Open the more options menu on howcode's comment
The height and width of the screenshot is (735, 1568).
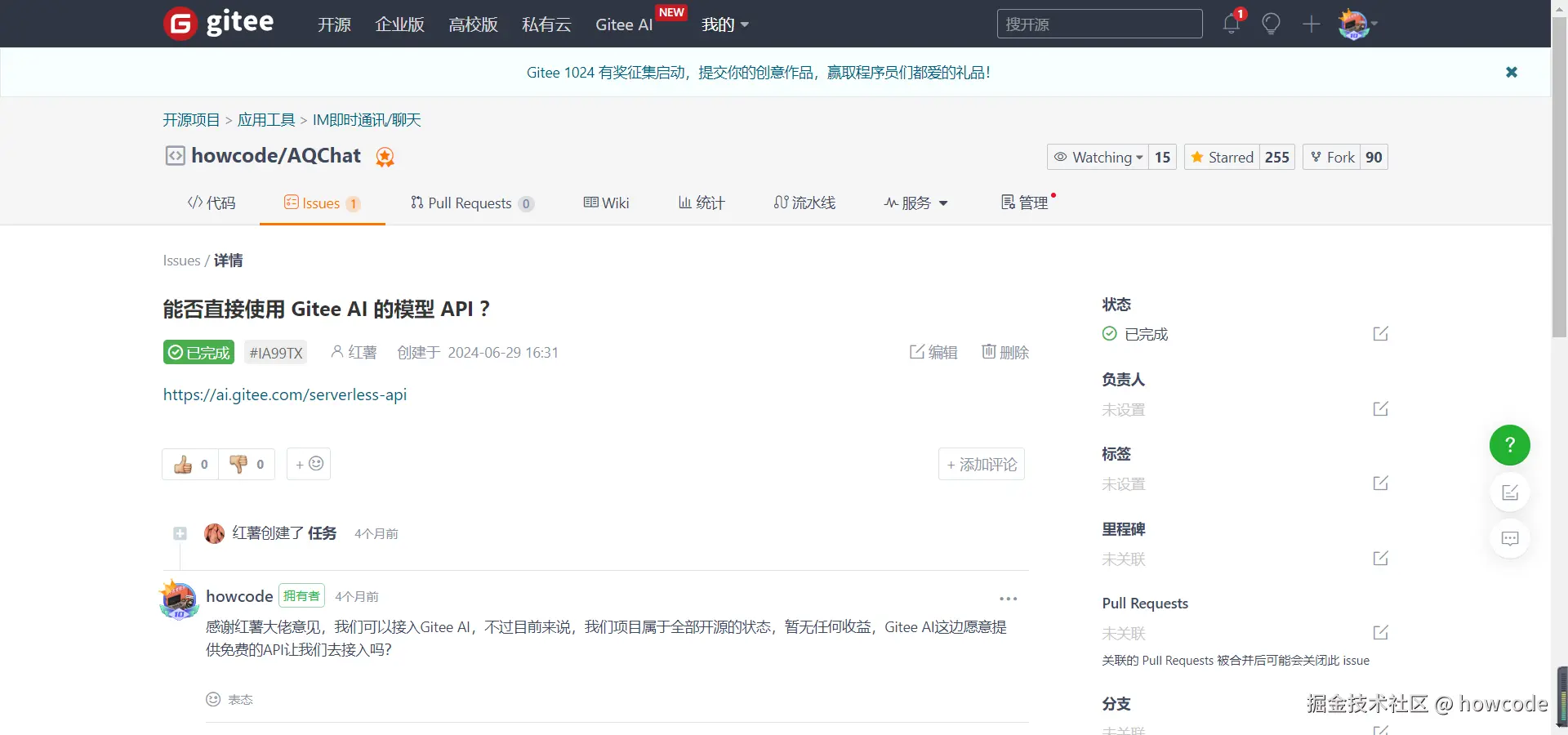pos(1009,599)
